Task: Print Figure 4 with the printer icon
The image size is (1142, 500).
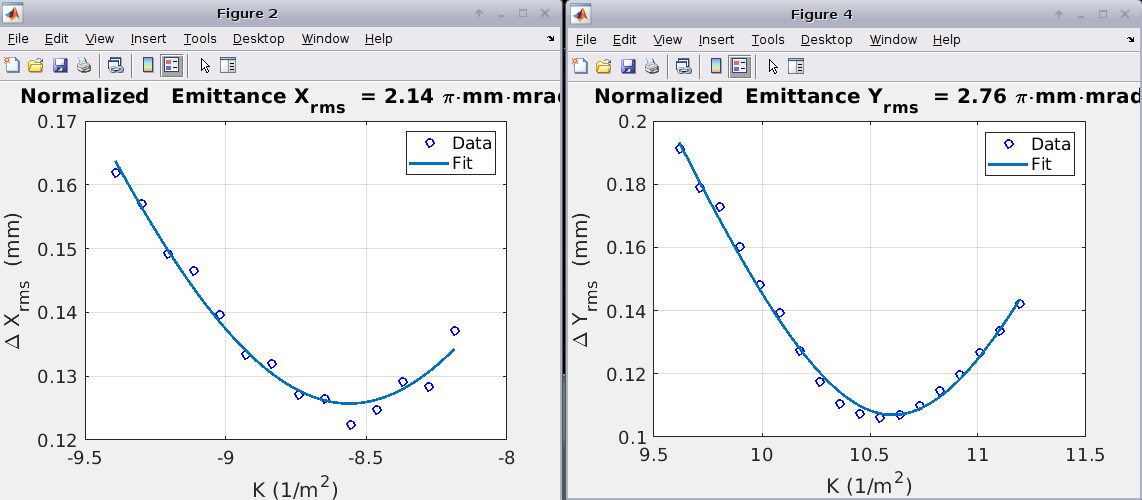Action: pos(652,66)
